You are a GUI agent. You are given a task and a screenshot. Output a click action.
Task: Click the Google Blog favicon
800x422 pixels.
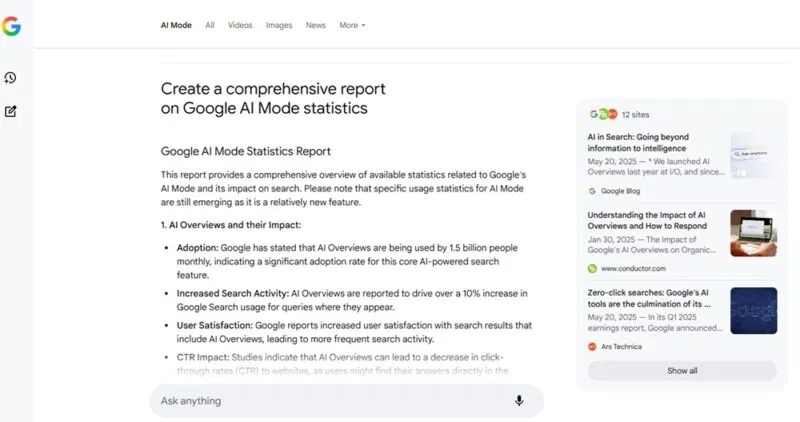(x=592, y=190)
